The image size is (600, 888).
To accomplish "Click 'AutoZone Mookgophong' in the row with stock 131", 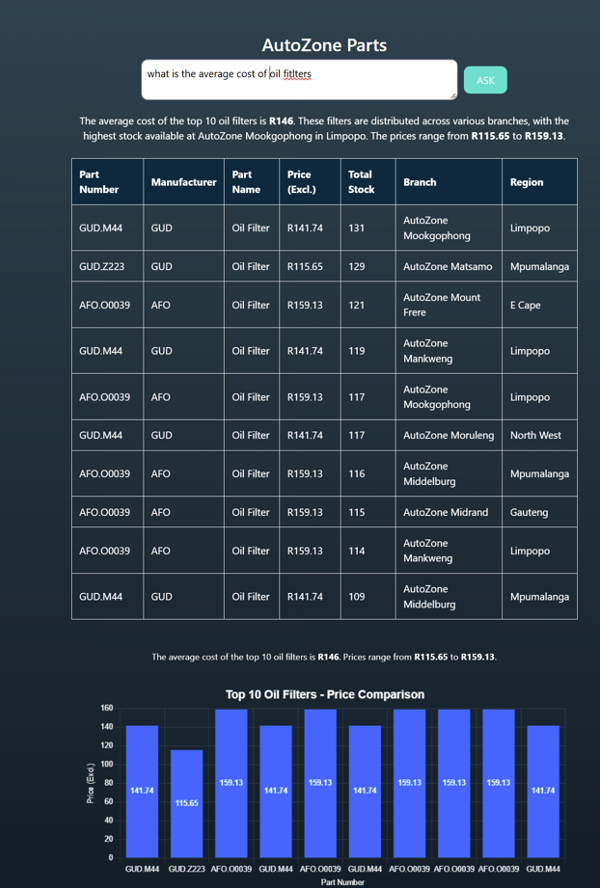I will [449, 228].
